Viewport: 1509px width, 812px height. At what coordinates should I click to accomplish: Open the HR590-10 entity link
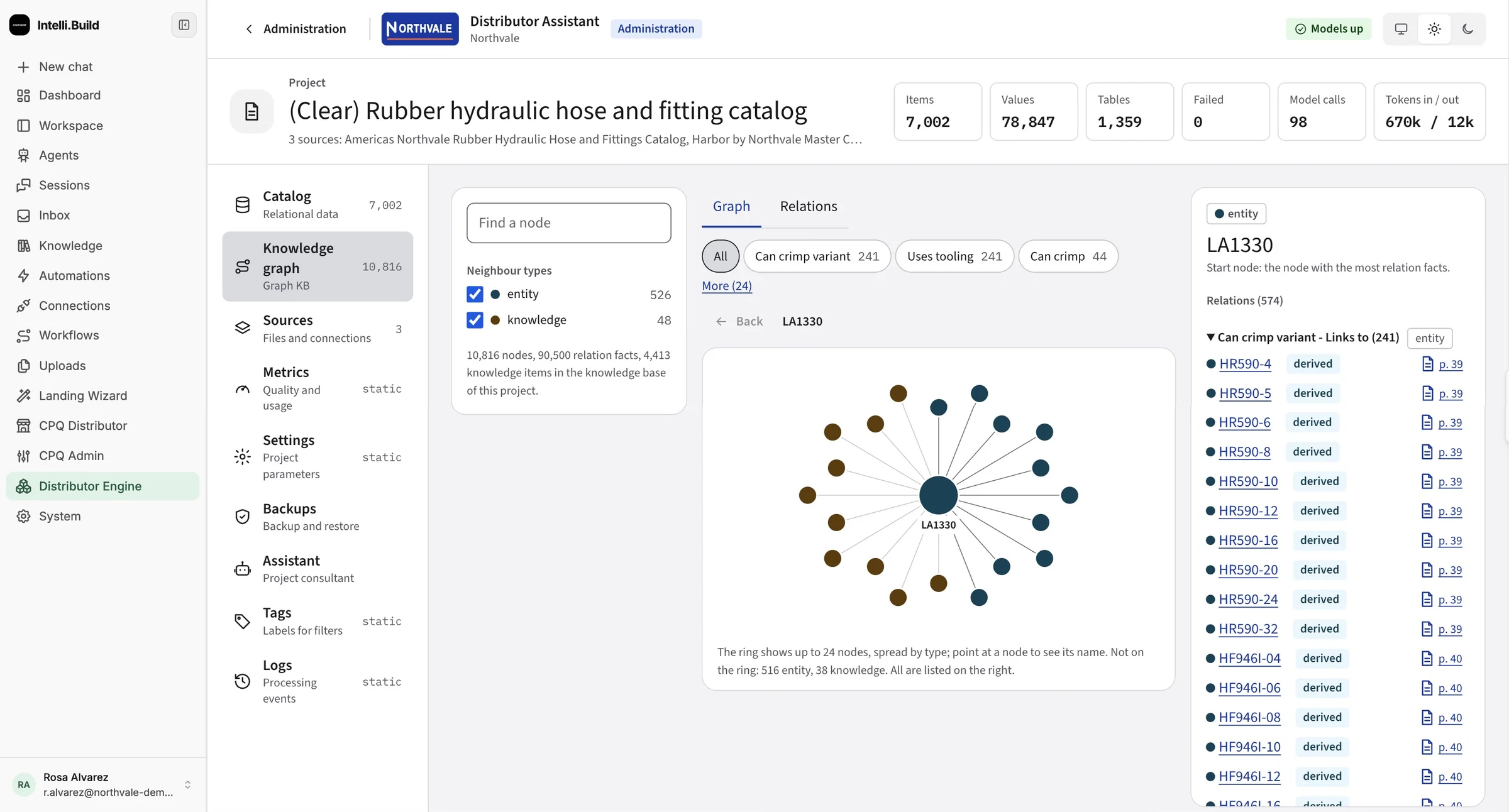coord(1248,481)
